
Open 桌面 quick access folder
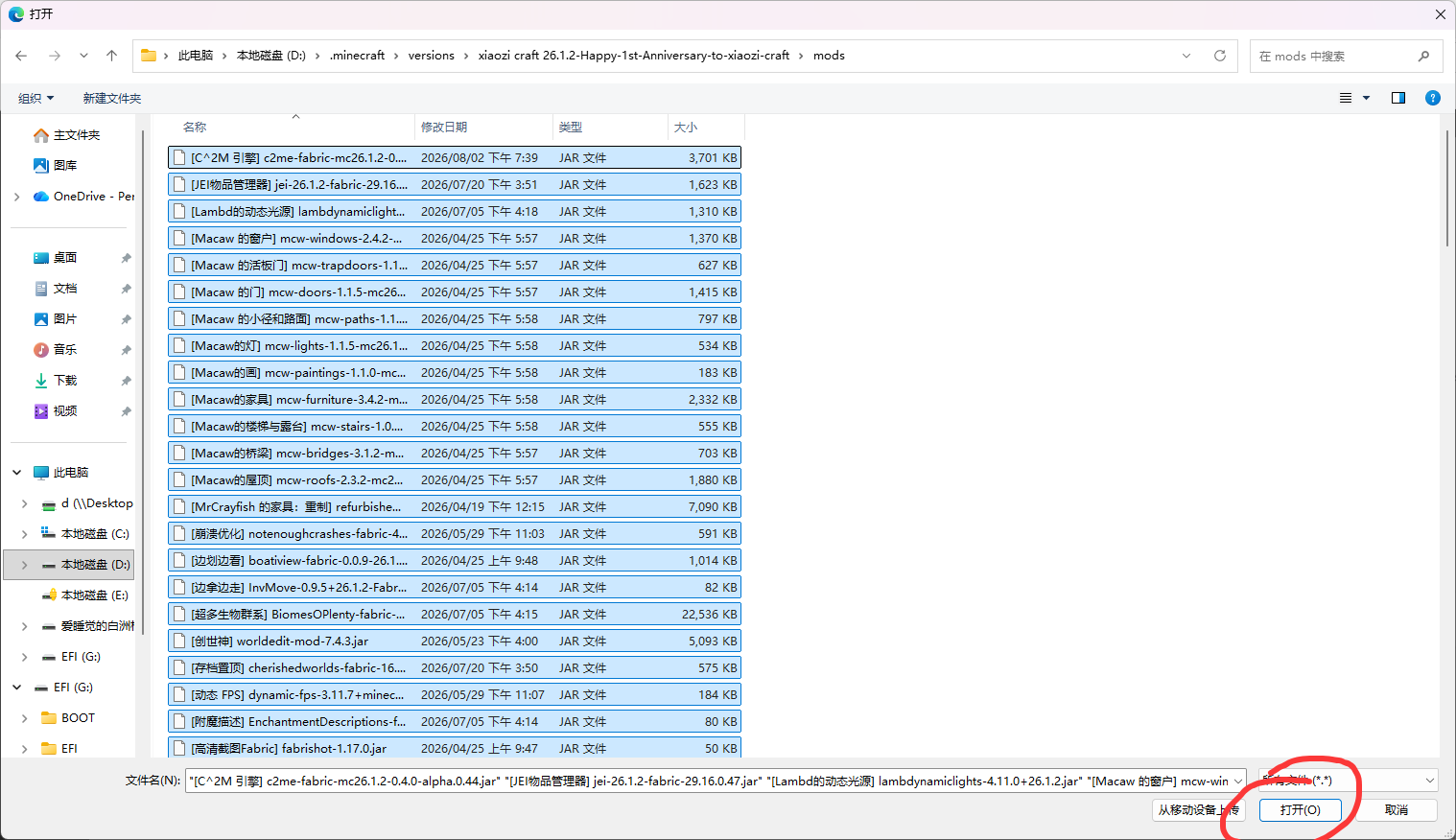tap(56, 258)
